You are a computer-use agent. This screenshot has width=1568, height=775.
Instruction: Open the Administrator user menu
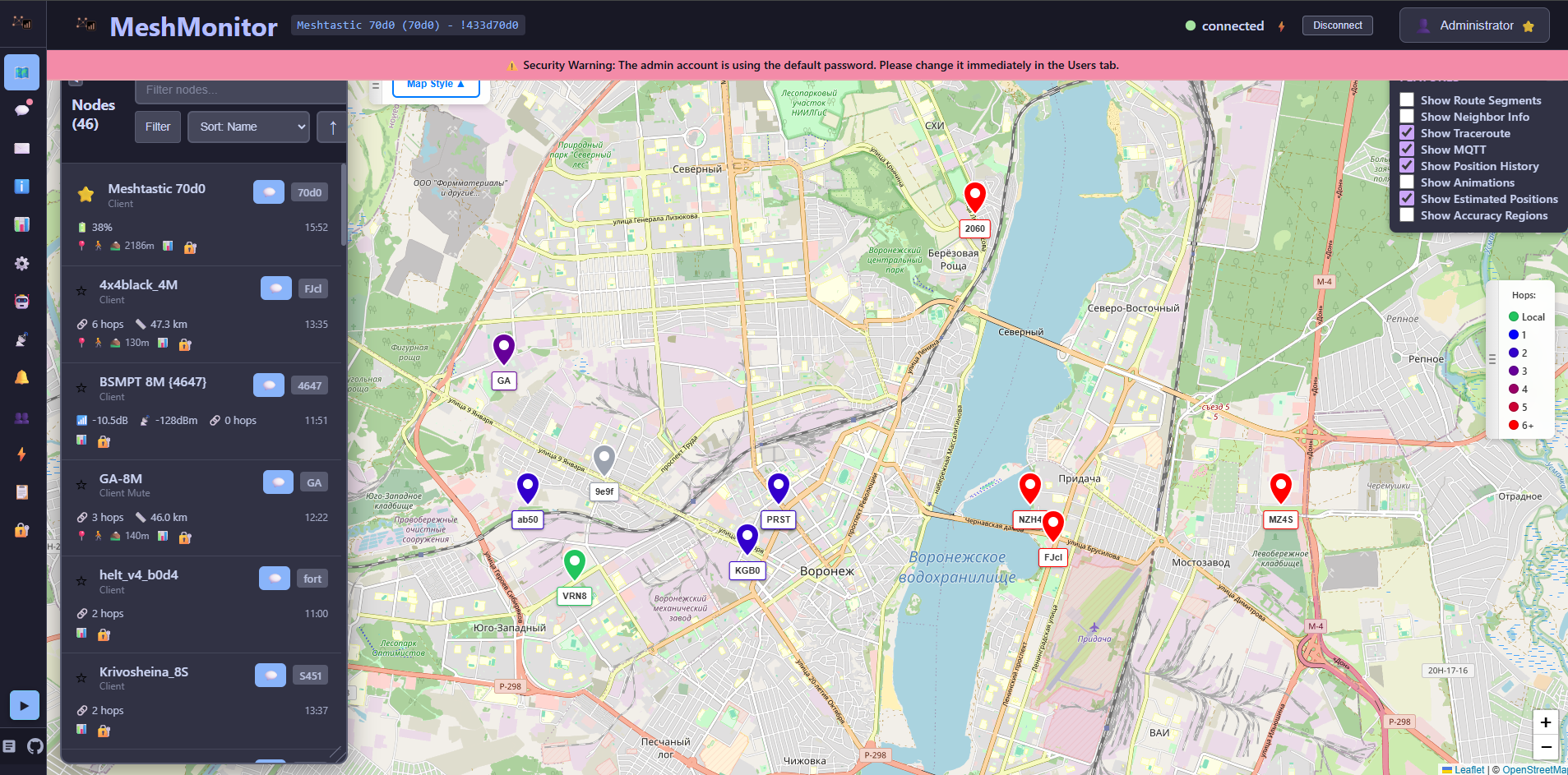[x=1474, y=25]
